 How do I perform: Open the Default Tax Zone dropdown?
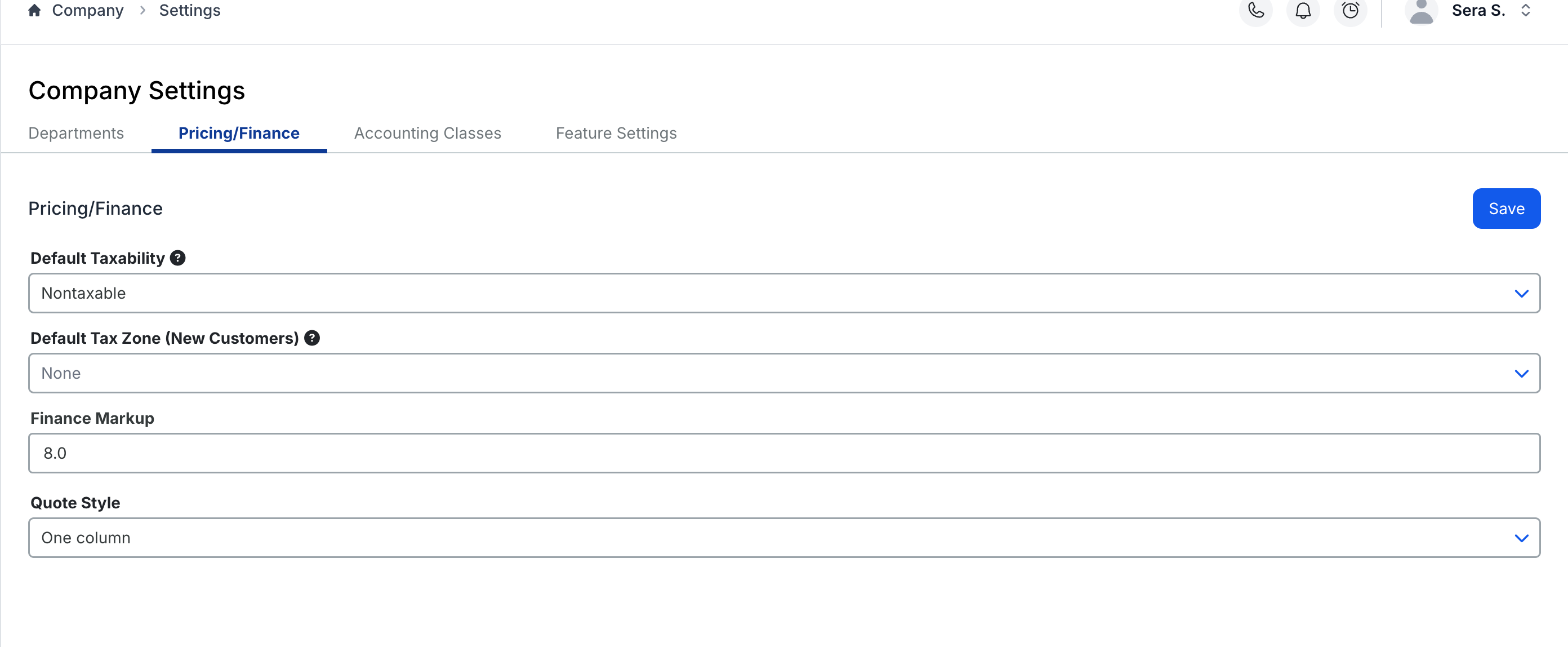(x=784, y=373)
